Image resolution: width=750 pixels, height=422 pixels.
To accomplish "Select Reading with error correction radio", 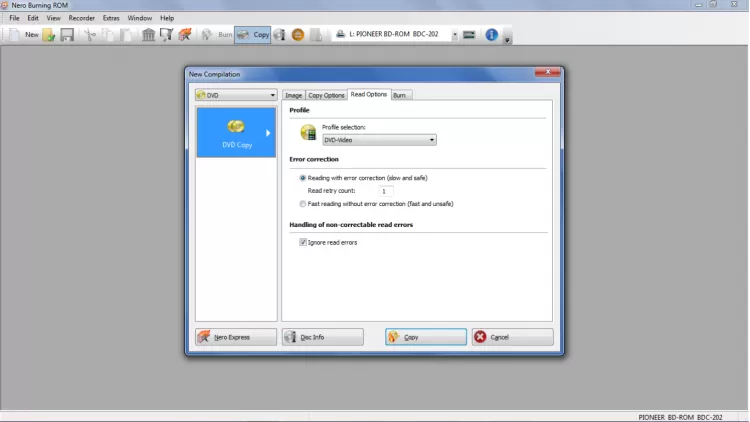I will pyautogui.click(x=303, y=178).
